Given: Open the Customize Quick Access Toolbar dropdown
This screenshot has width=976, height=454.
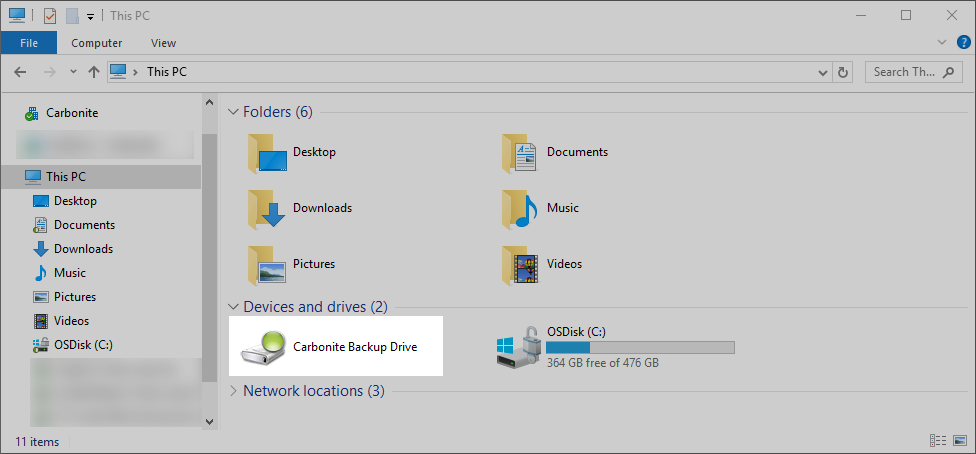Looking at the screenshot, I should coord(90,17).
